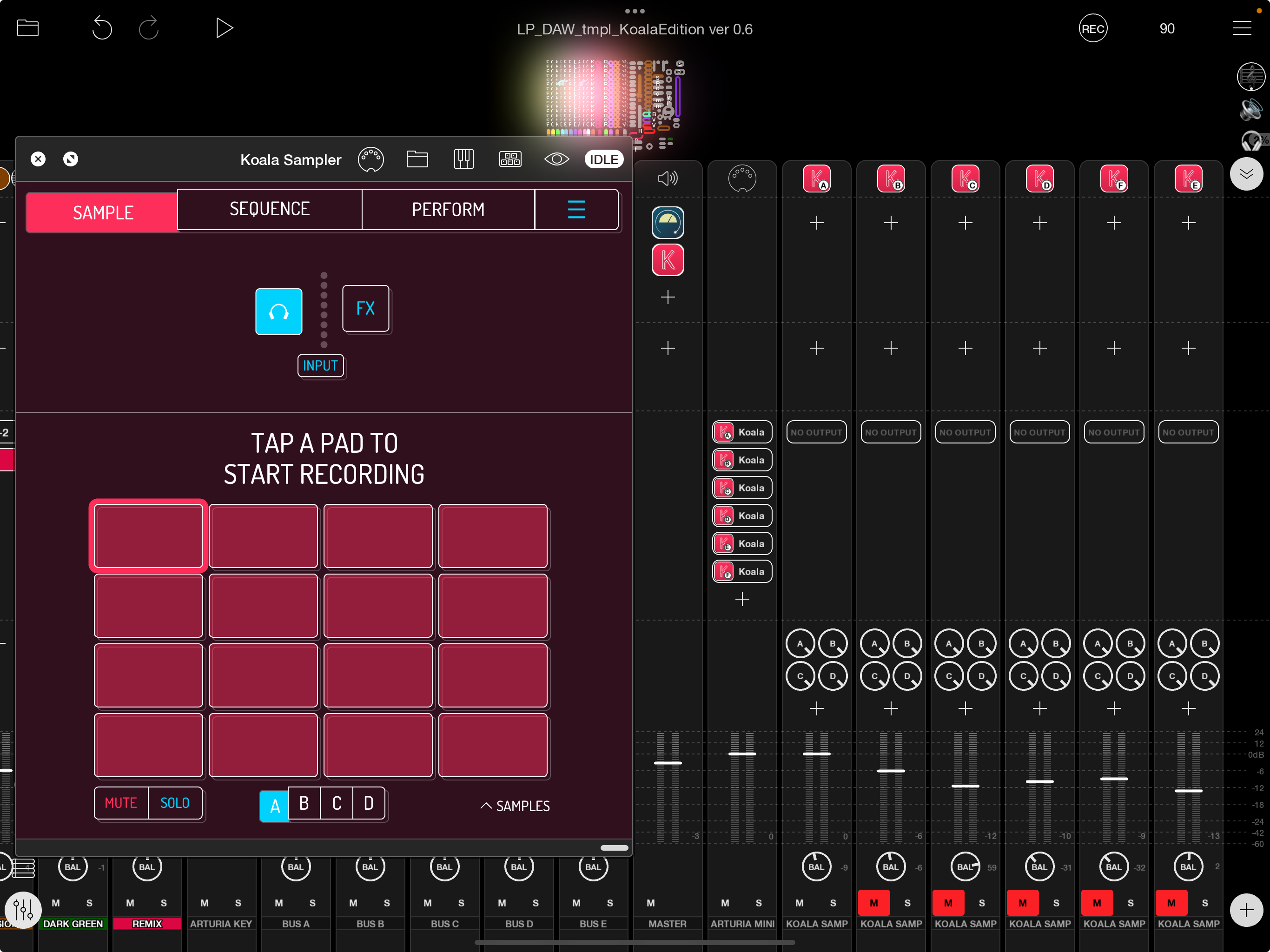Viewport: 1270px width, 952px height.
Task: Select pad bank B
Action: click(304, 803)
